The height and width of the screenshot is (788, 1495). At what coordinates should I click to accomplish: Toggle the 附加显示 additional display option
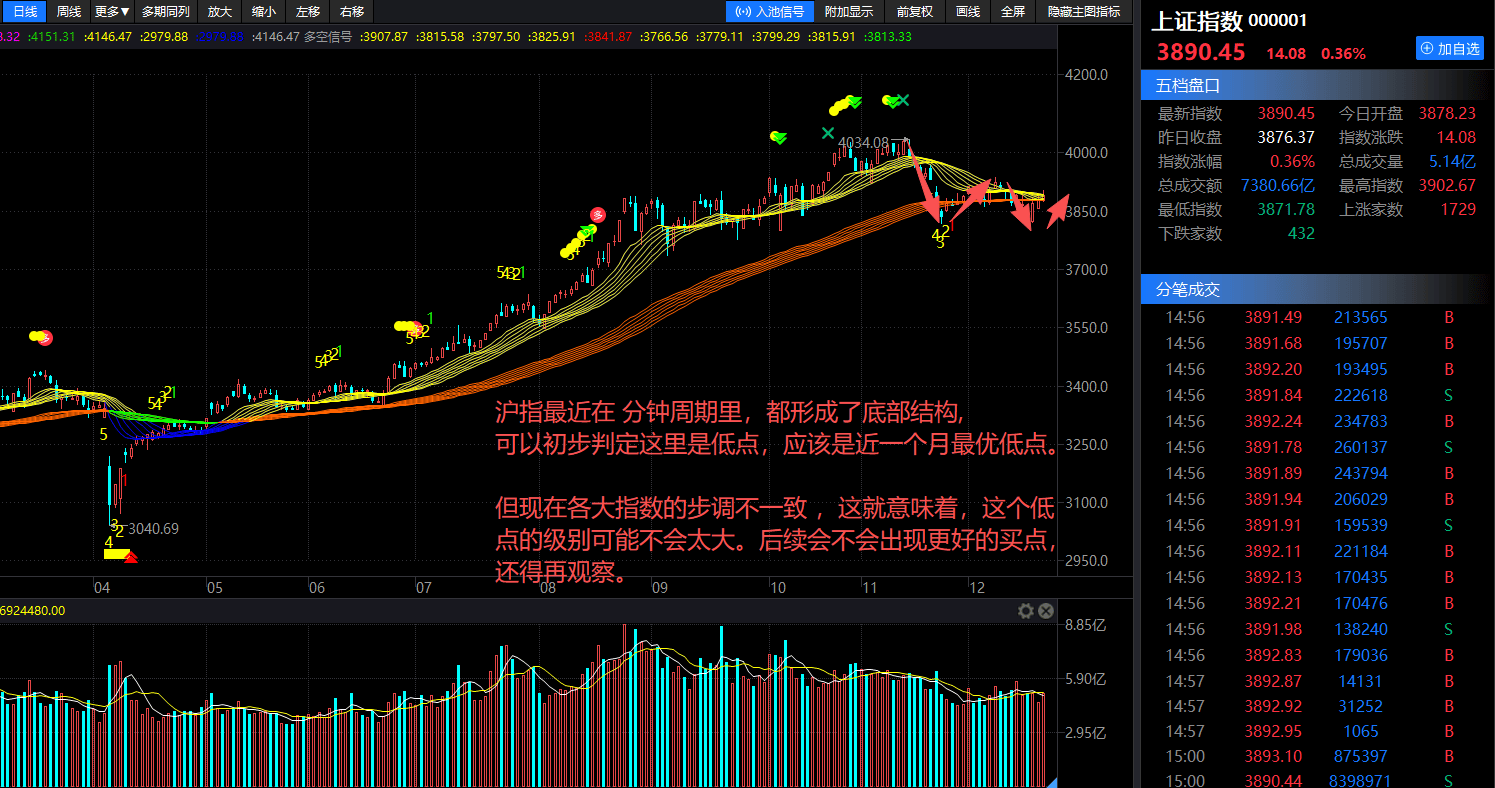pos(850,12)
